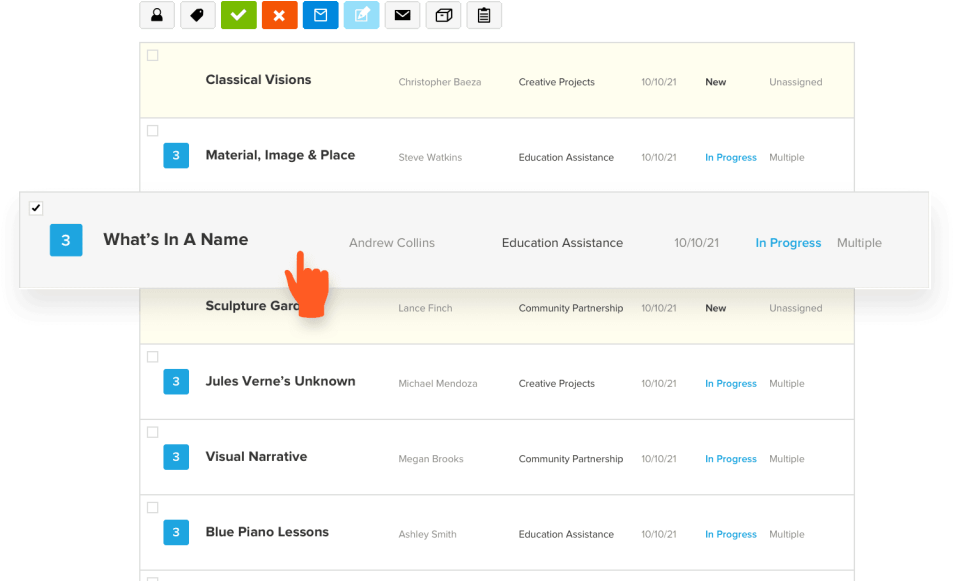The image size is (953, 581).
Task: Click the 10/10/21 date in Visual Narrative row
Action: (658, 459)
